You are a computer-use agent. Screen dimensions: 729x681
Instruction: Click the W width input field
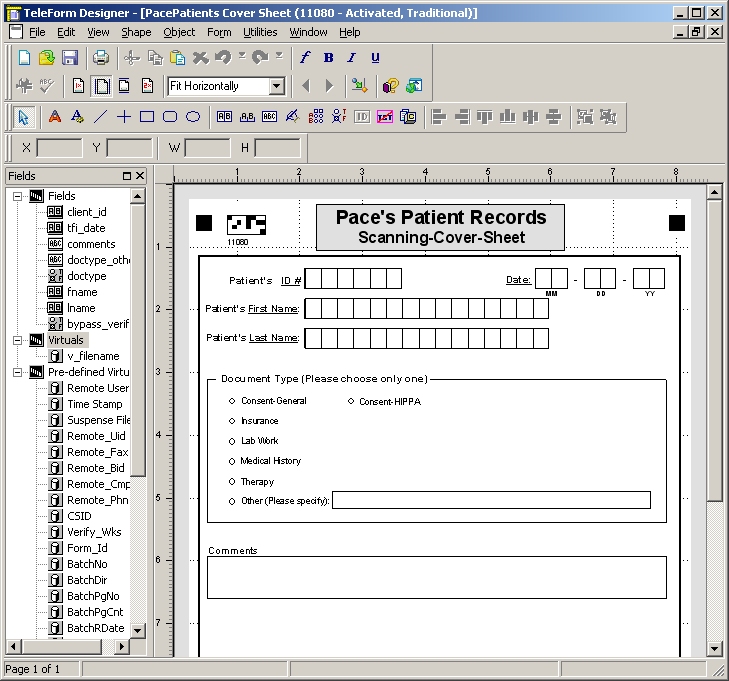pos(207,148)
